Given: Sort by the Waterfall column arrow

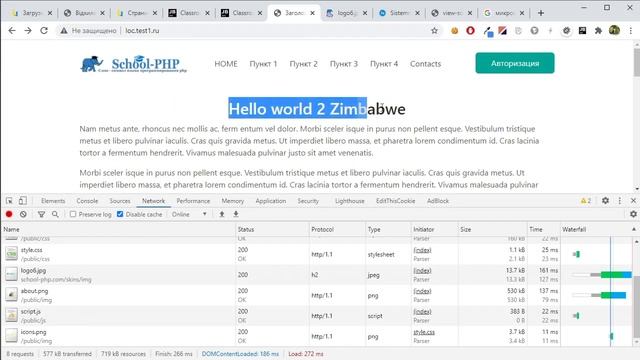Looking at the screenshot, I should pyautogui.click(x=633, y=229).
